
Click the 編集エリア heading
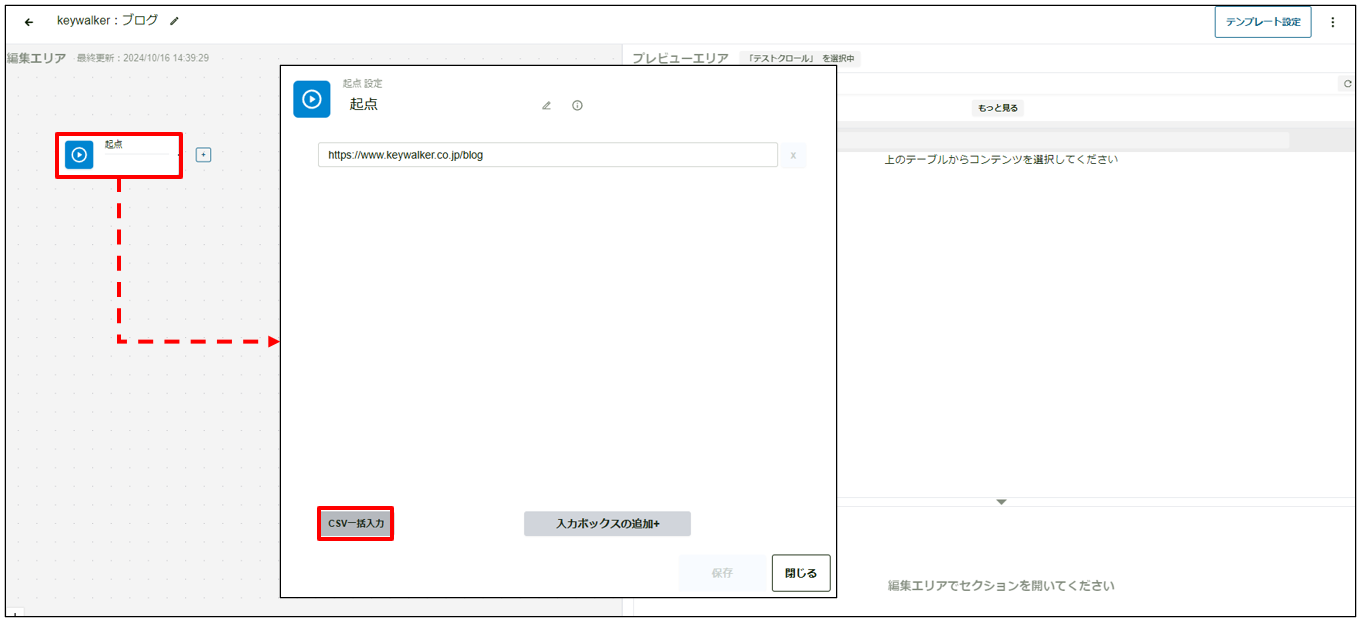coord(37,58)
